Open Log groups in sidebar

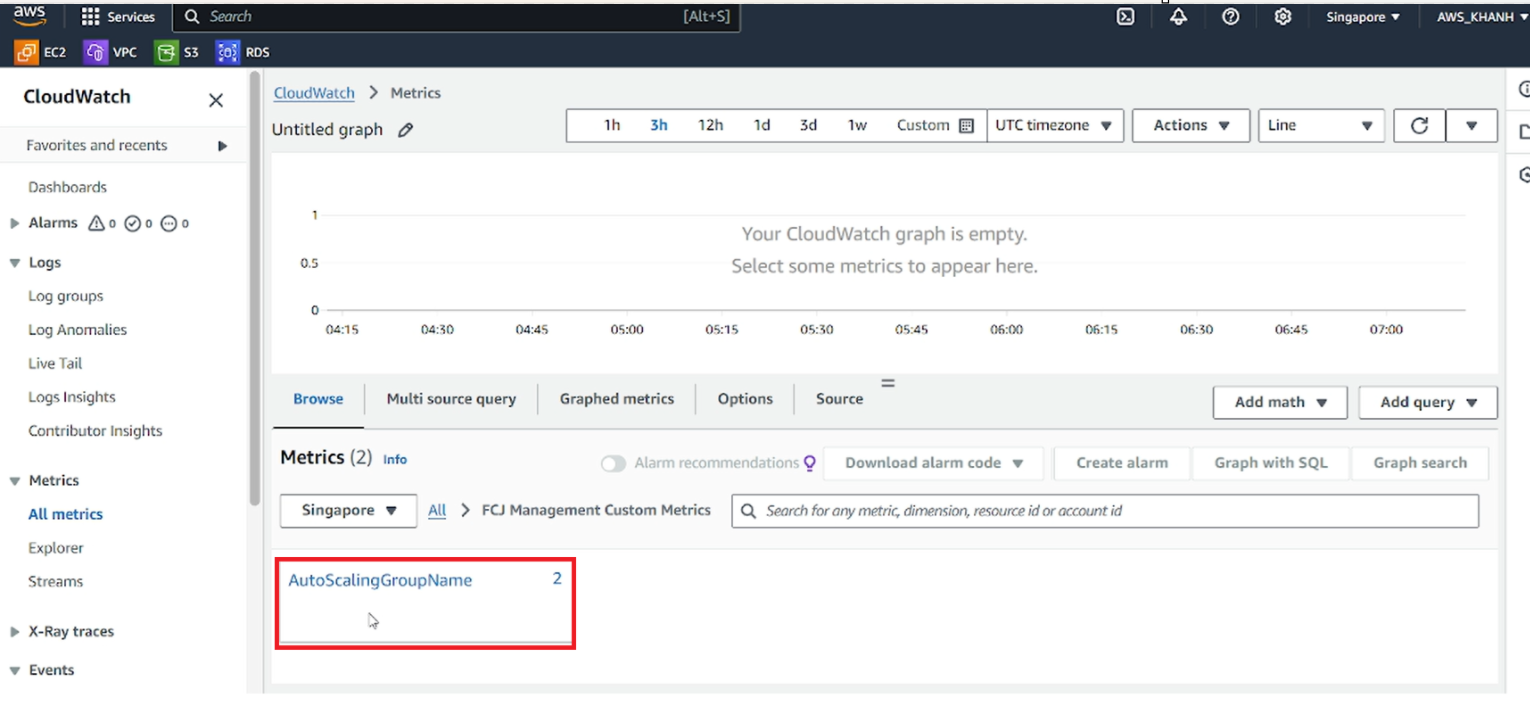[66, 297]
